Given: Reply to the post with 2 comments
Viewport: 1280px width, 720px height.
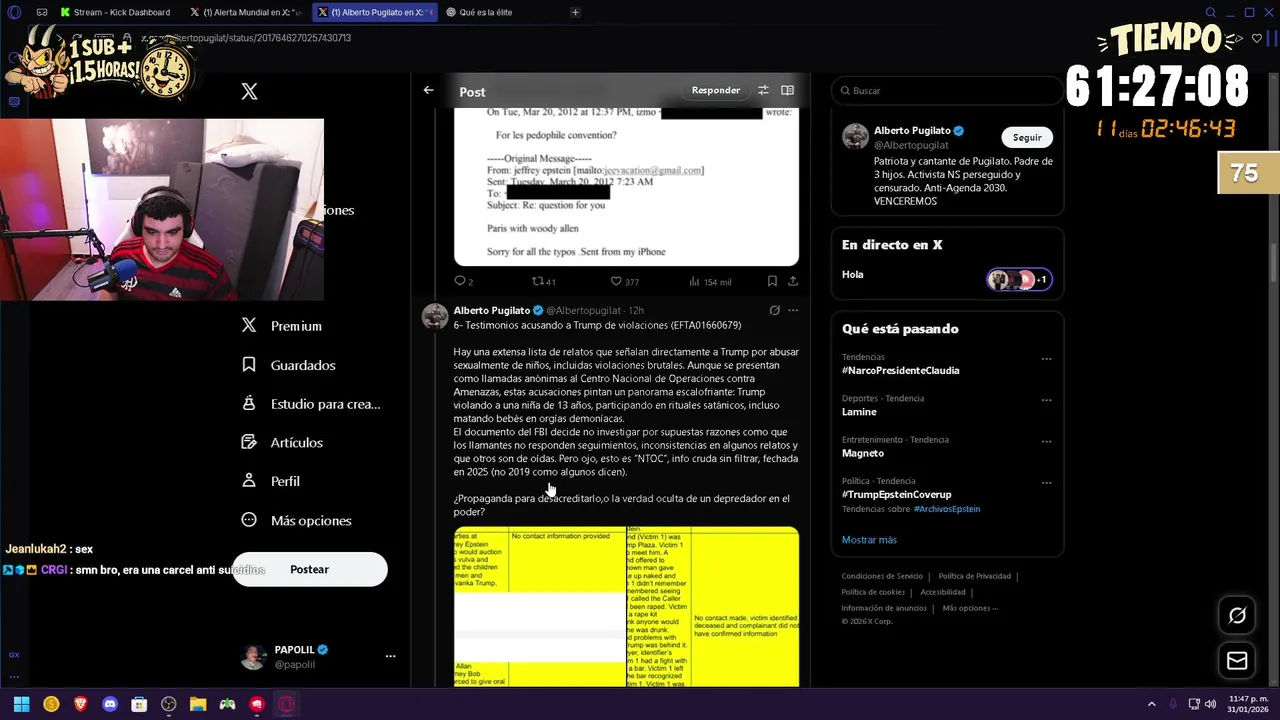Looking at the screenshot, I should click(x=463, y=281).
